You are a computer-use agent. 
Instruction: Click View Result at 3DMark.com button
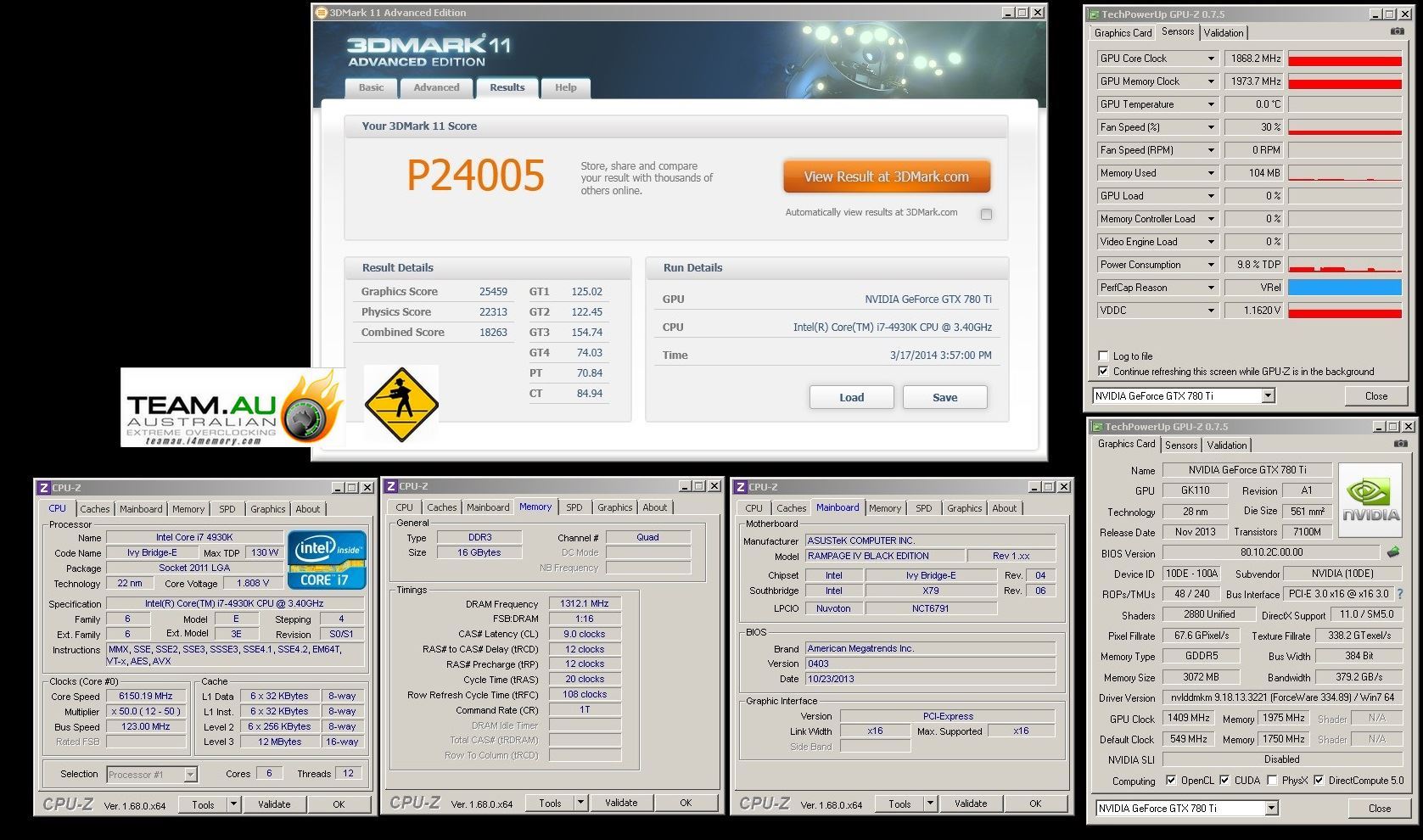887,176
